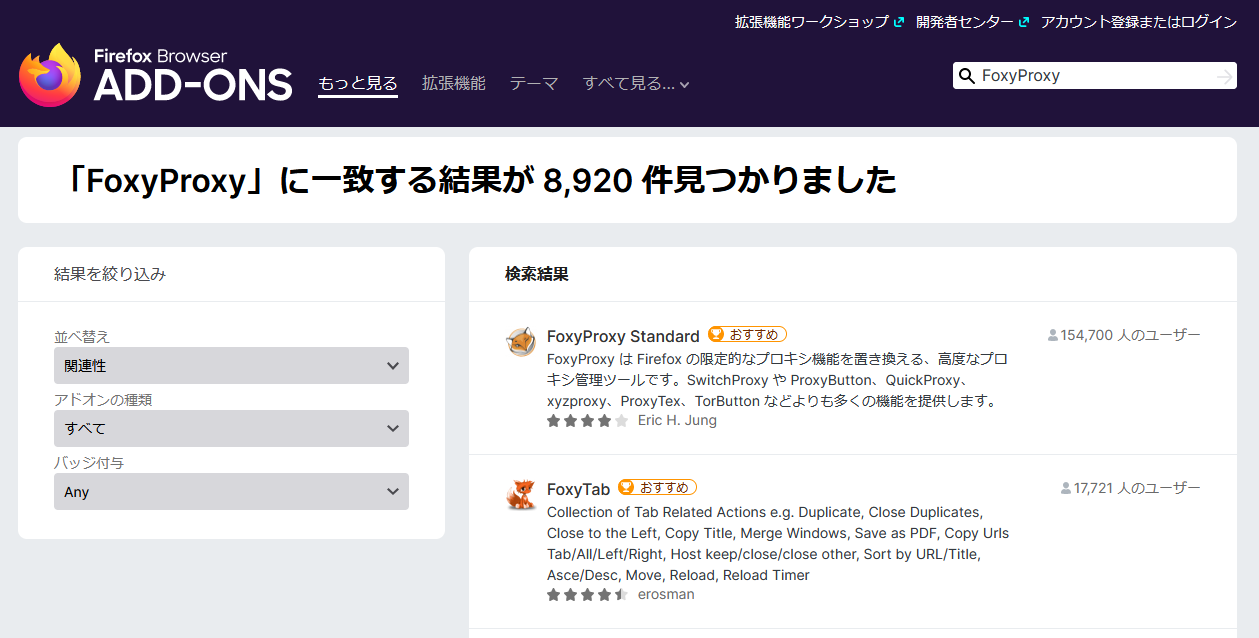Click the star rating for FoxyProxy Standard
This screenshot has height=638, width=1259.
pos(587,421)
